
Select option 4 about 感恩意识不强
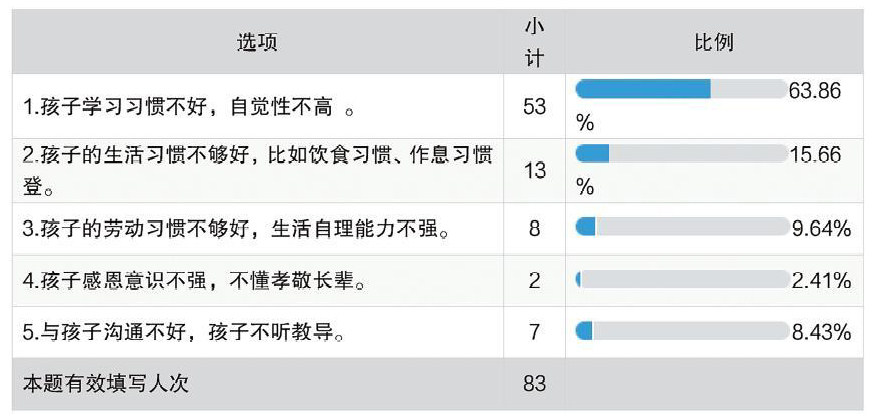pyautogui.click(x=195, y=280)
